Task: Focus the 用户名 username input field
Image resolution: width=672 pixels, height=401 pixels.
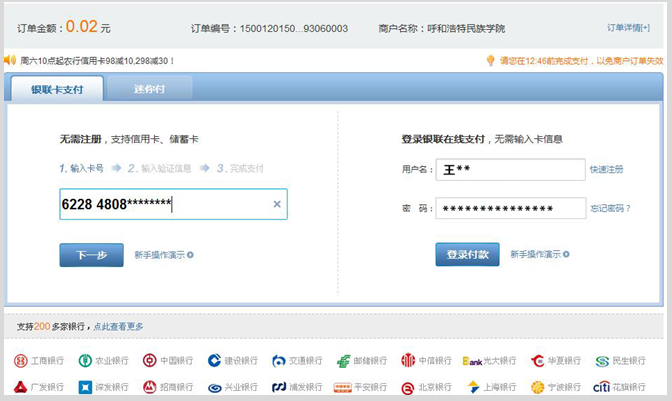Action: coord(510,170)
